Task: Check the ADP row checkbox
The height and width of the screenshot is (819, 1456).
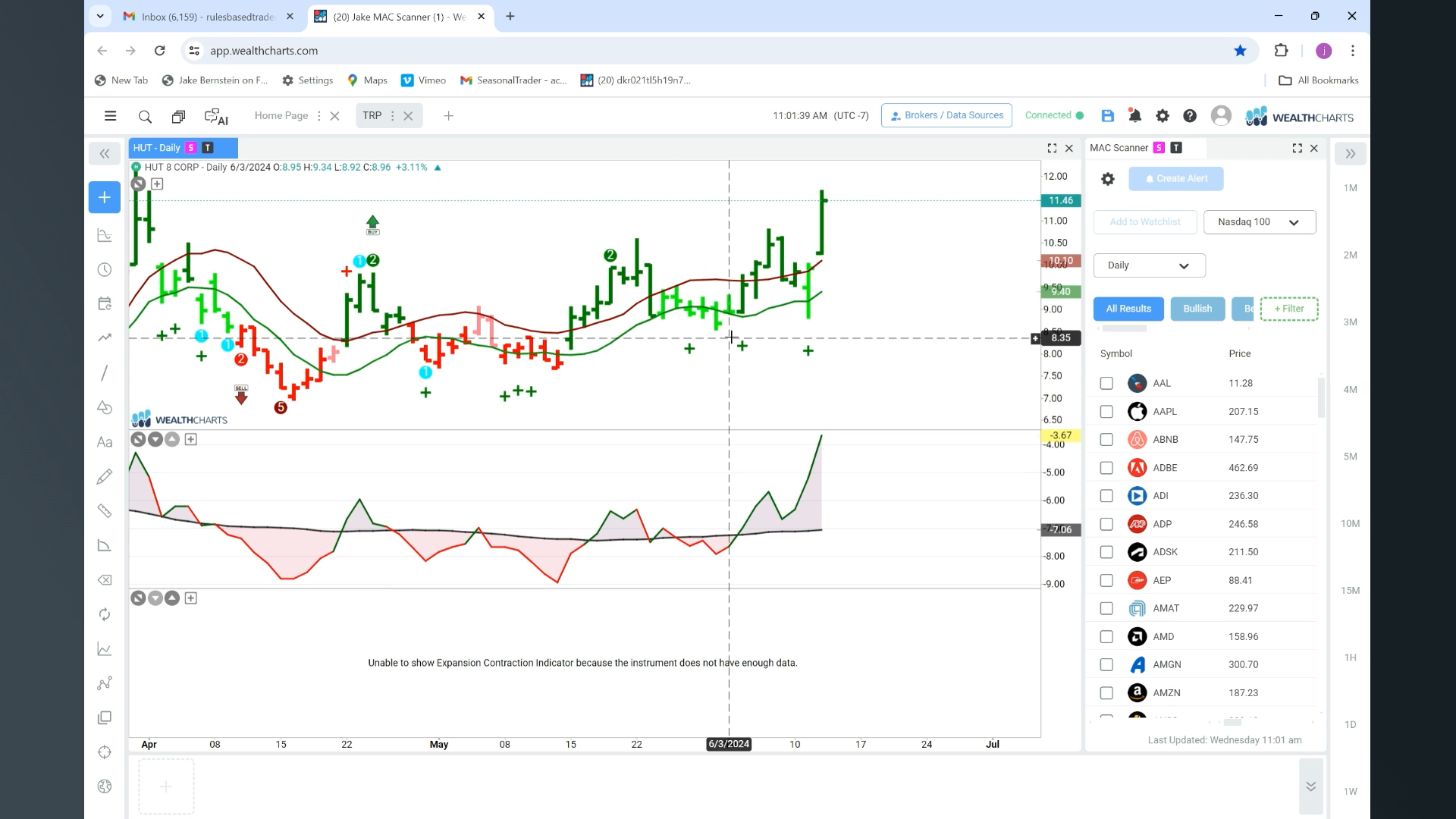Action: 1106,524
